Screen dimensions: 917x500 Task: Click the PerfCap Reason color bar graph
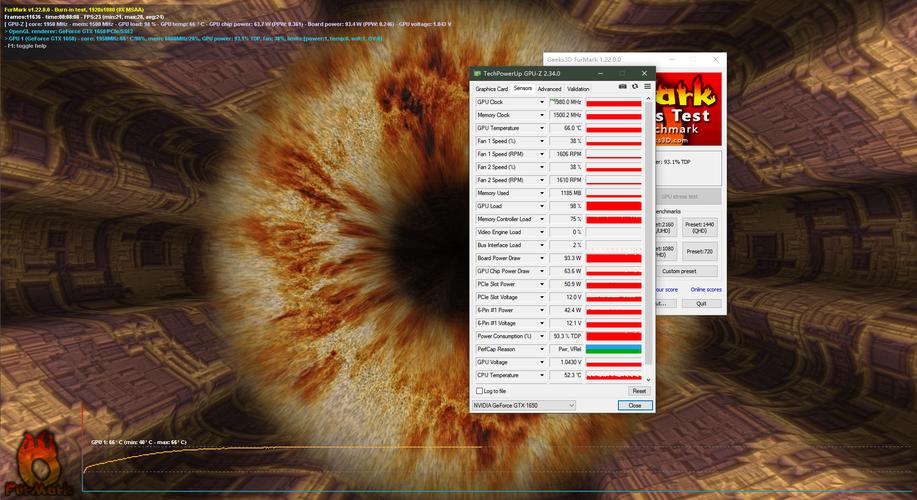(613, 349)
